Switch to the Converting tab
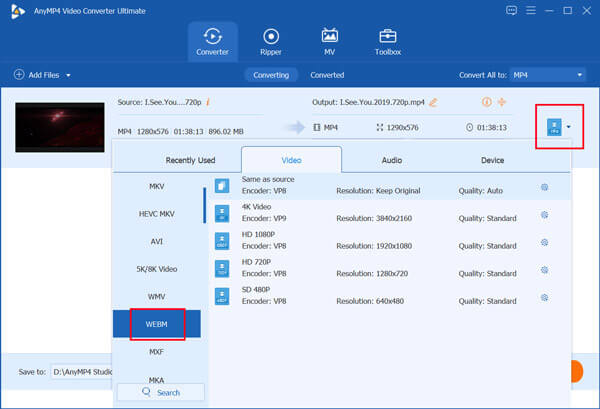This screenshot has height=409, width=600. pyautogui.click(x=271, y=75)
